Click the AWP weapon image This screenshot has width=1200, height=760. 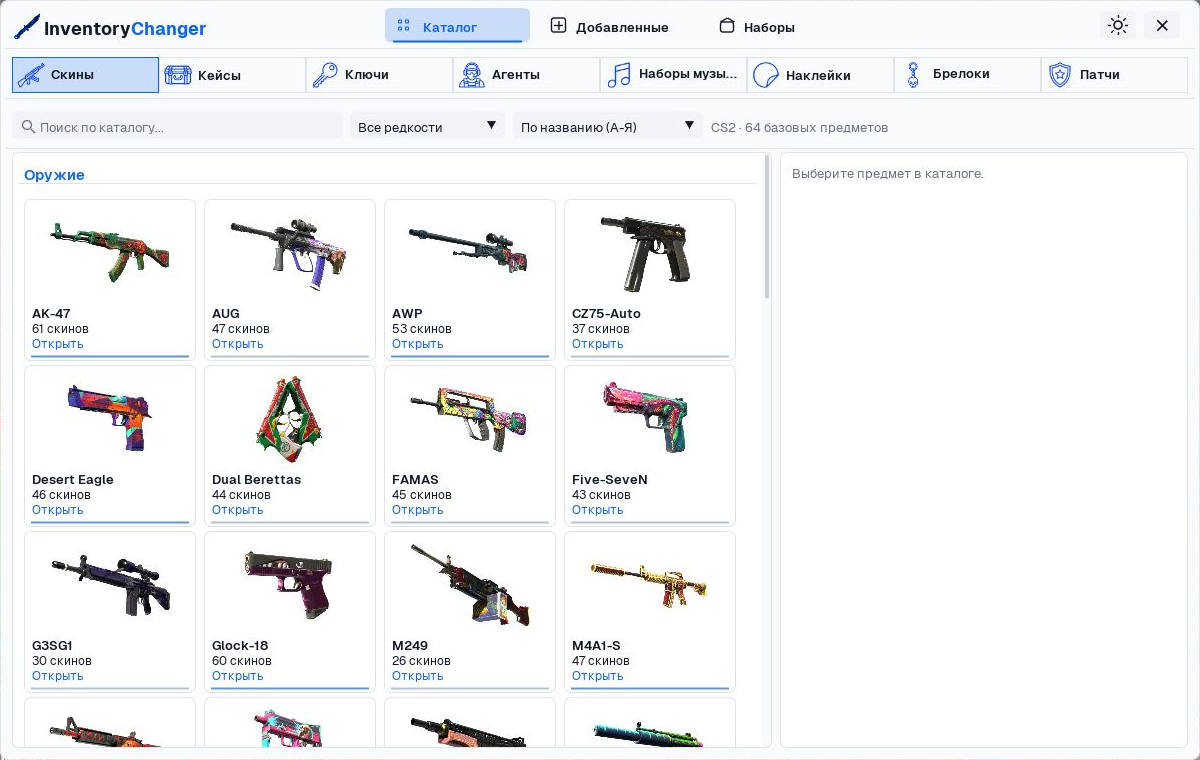point(470,249)
